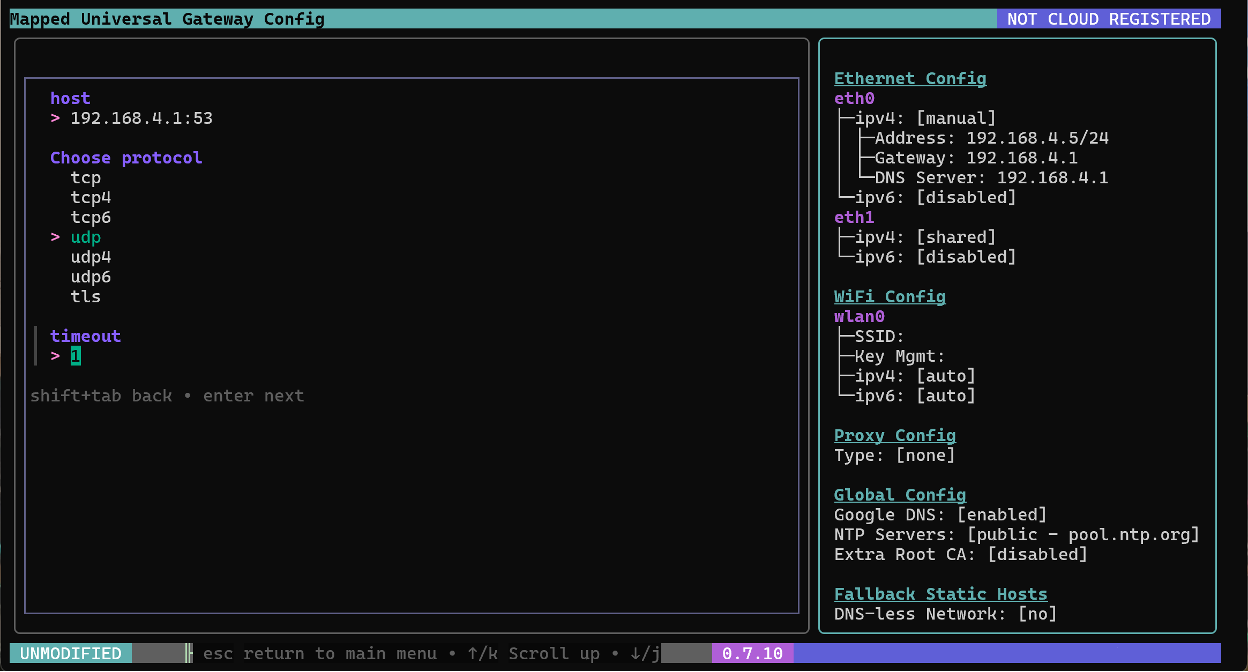The height and width of the screenshot is (672, 1248).
Task: Click the 'shift+tab back' hint text
Action: point(101,396)
